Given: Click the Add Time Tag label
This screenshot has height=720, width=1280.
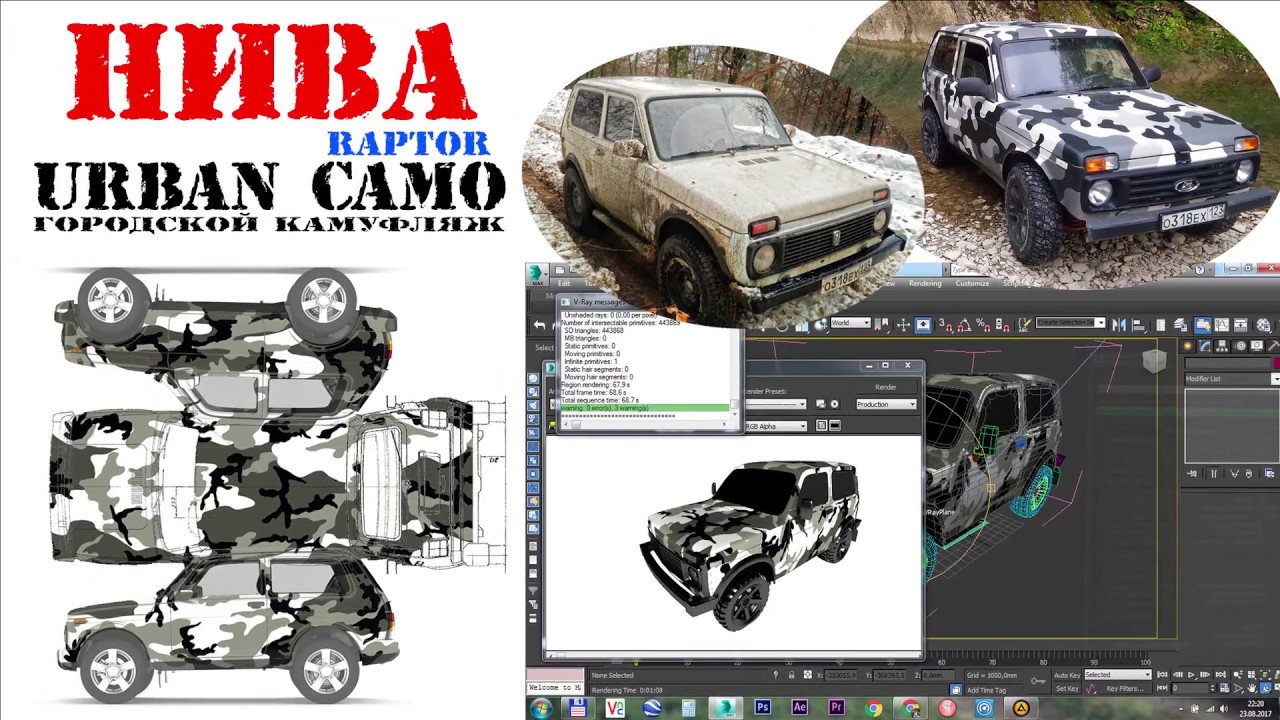Looking at the screenshot, I should coord(986,690).
